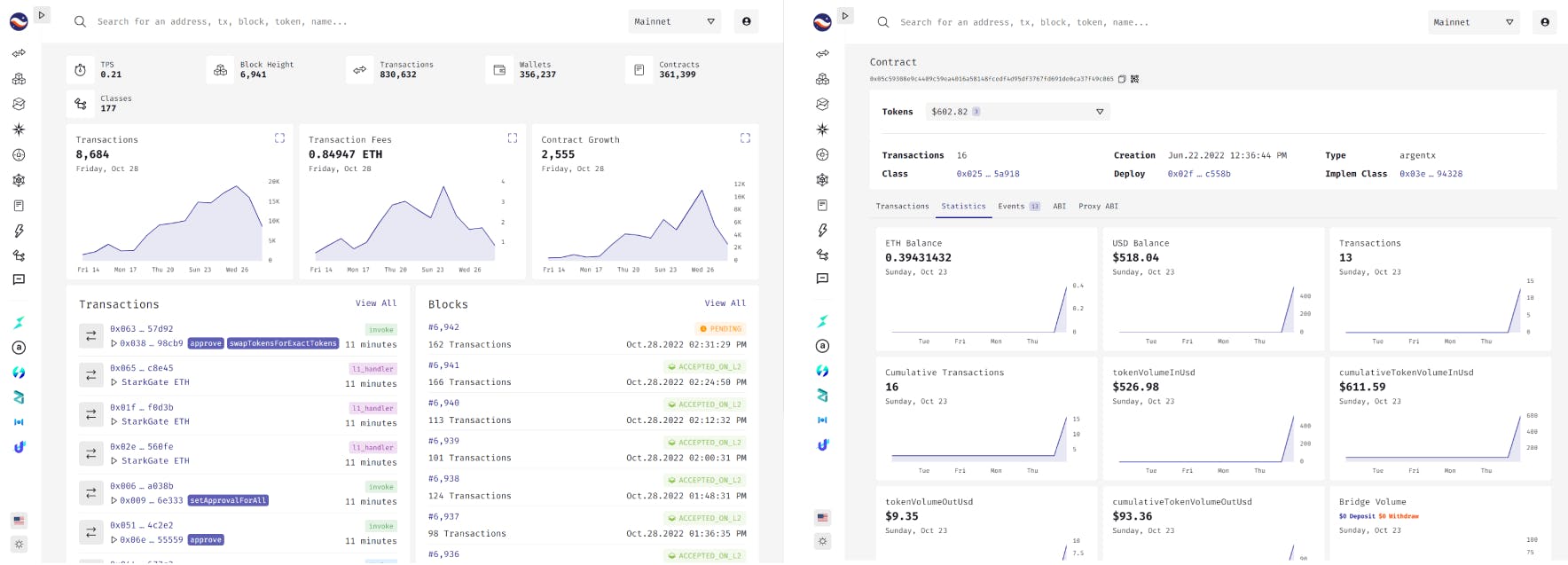The image size is (1568, 565).
Task: Select the lightning bolt icon in contract page sidebar
Action: click(822, 230)
